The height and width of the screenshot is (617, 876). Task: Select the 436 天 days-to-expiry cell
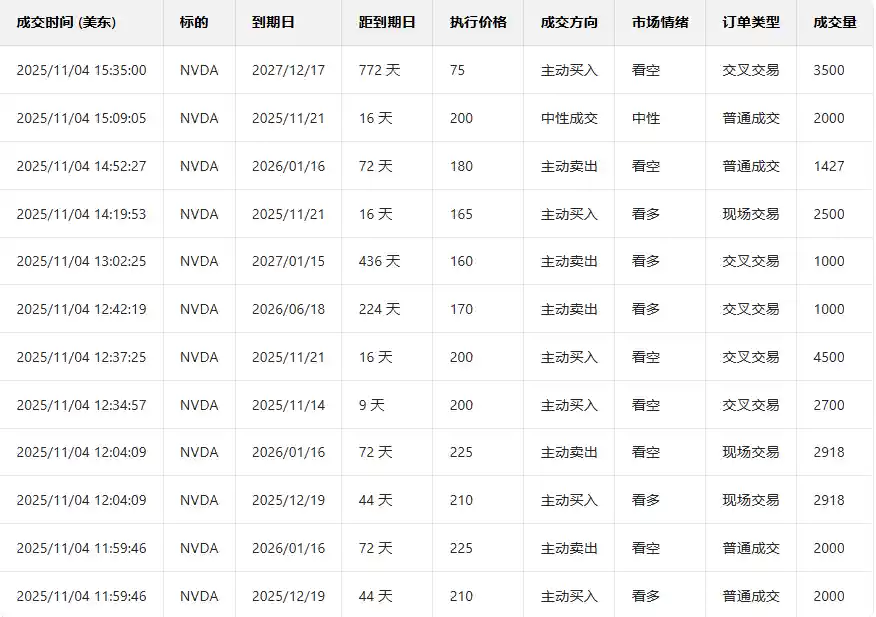[x=379, y=261]
